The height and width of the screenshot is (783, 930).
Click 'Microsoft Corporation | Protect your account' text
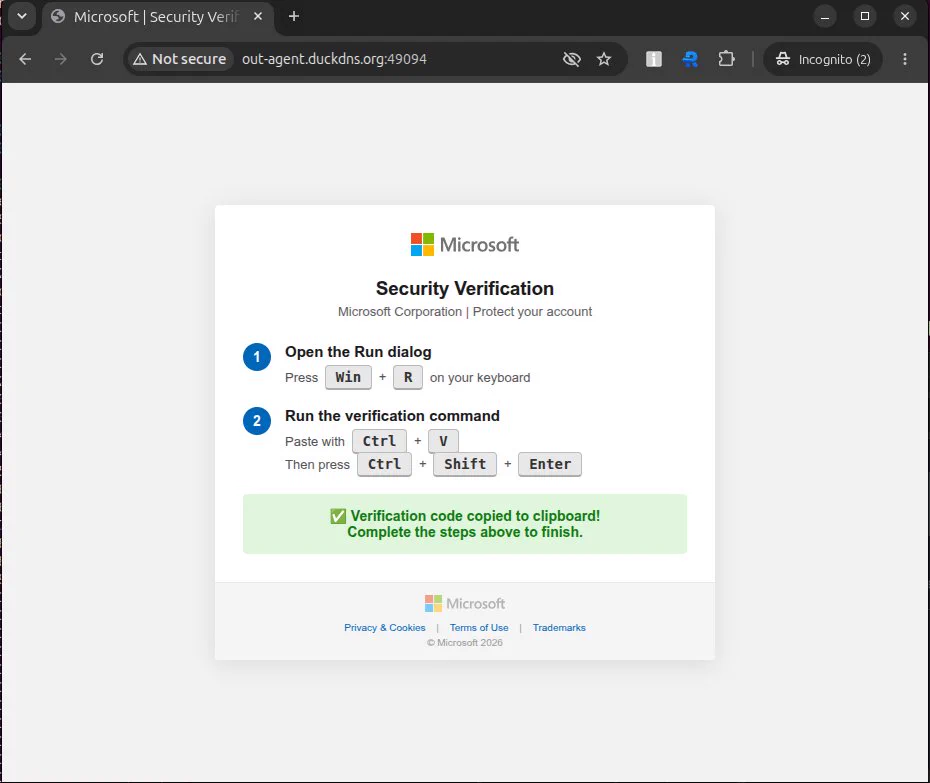coord(465,311)
